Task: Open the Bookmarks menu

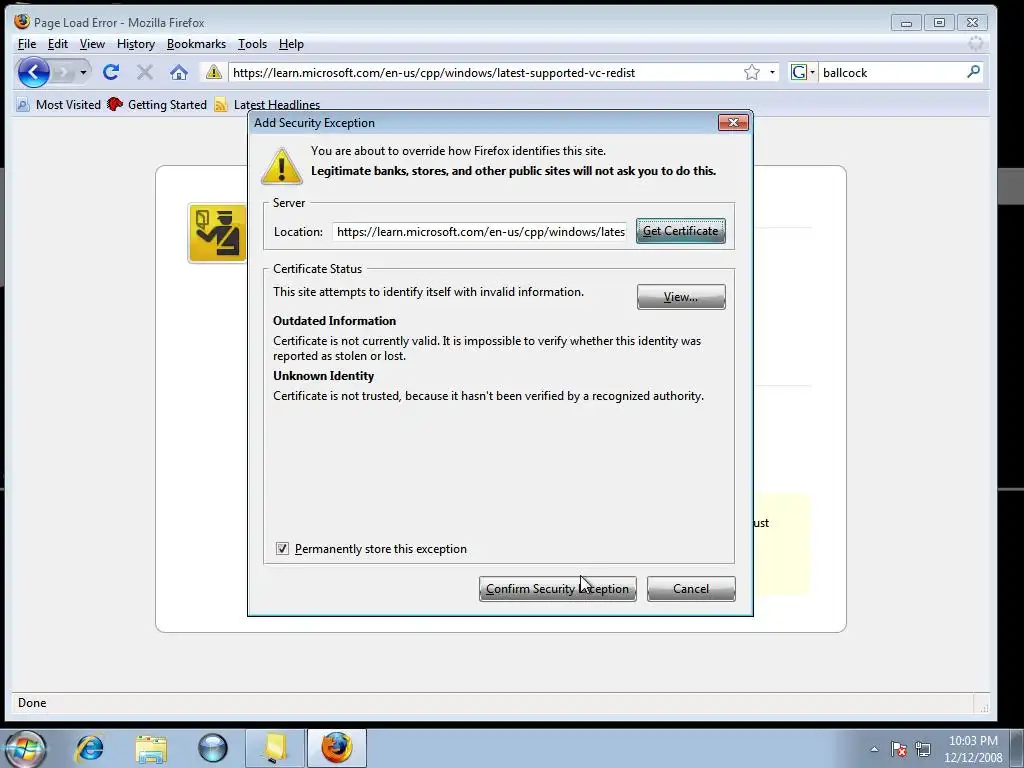Action: point(196,44)
